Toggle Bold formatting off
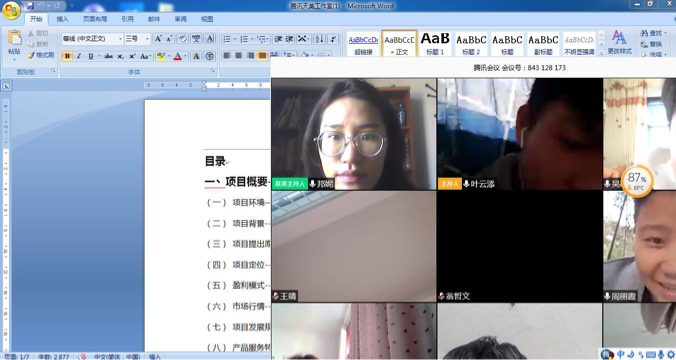Image resolution: width=676 pixels, height=360 pixels. point(67,56)
